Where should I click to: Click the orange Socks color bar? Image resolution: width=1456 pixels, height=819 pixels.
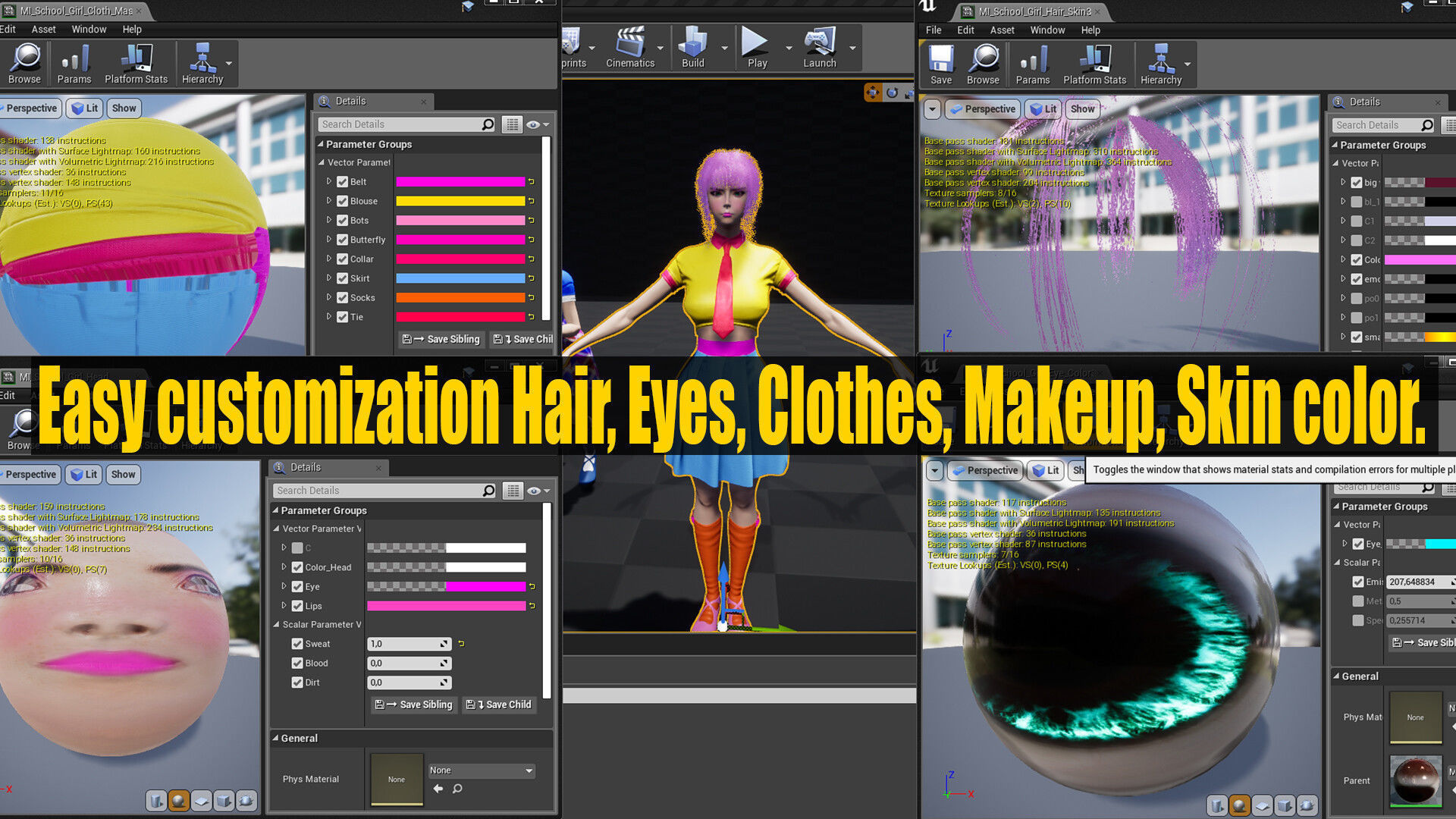pyautogui.click(x=460, y=297)
